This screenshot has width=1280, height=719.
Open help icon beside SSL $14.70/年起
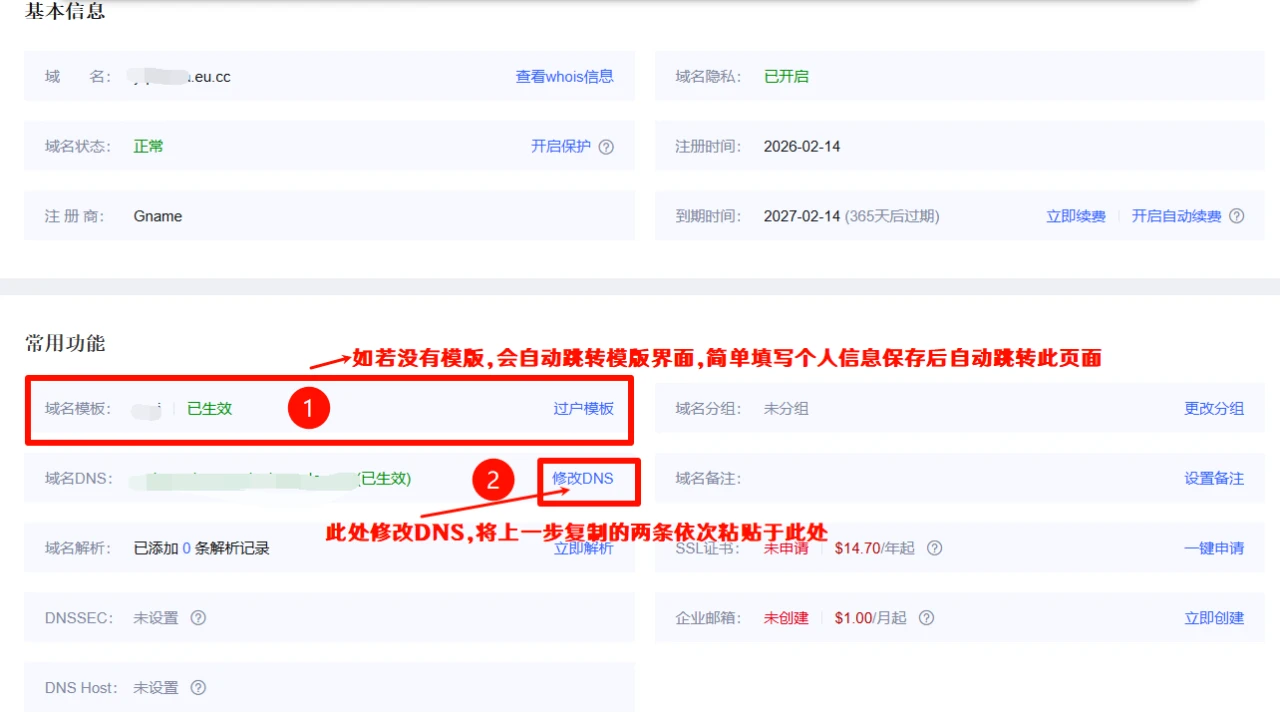point(934,548)
